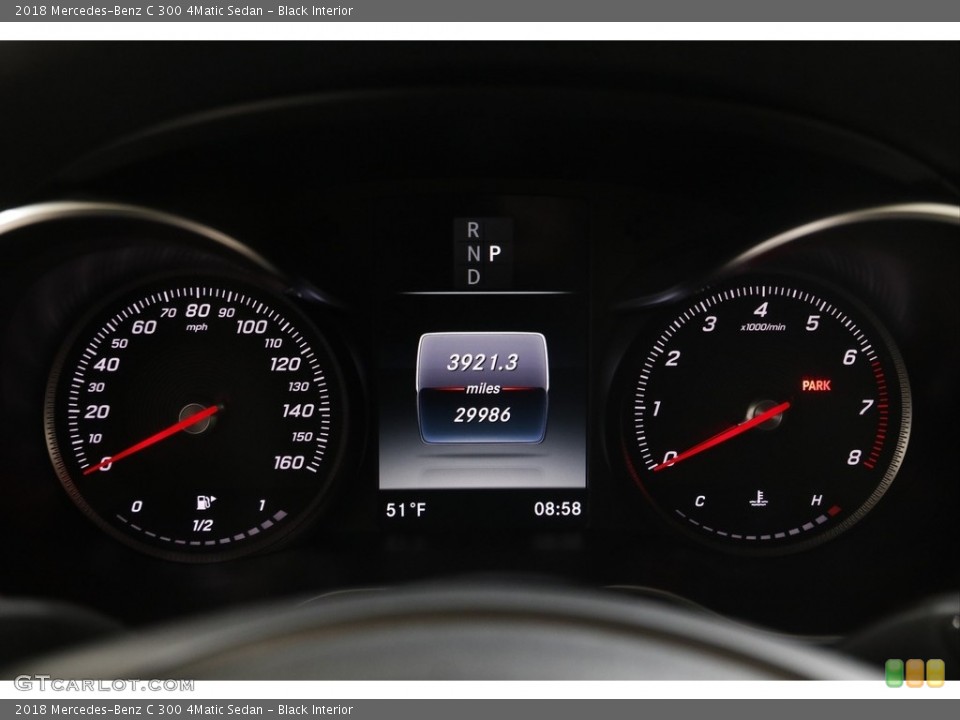Click the yellow square badge
The width and height of the screenshot is (960, 720).
point(935,673)
